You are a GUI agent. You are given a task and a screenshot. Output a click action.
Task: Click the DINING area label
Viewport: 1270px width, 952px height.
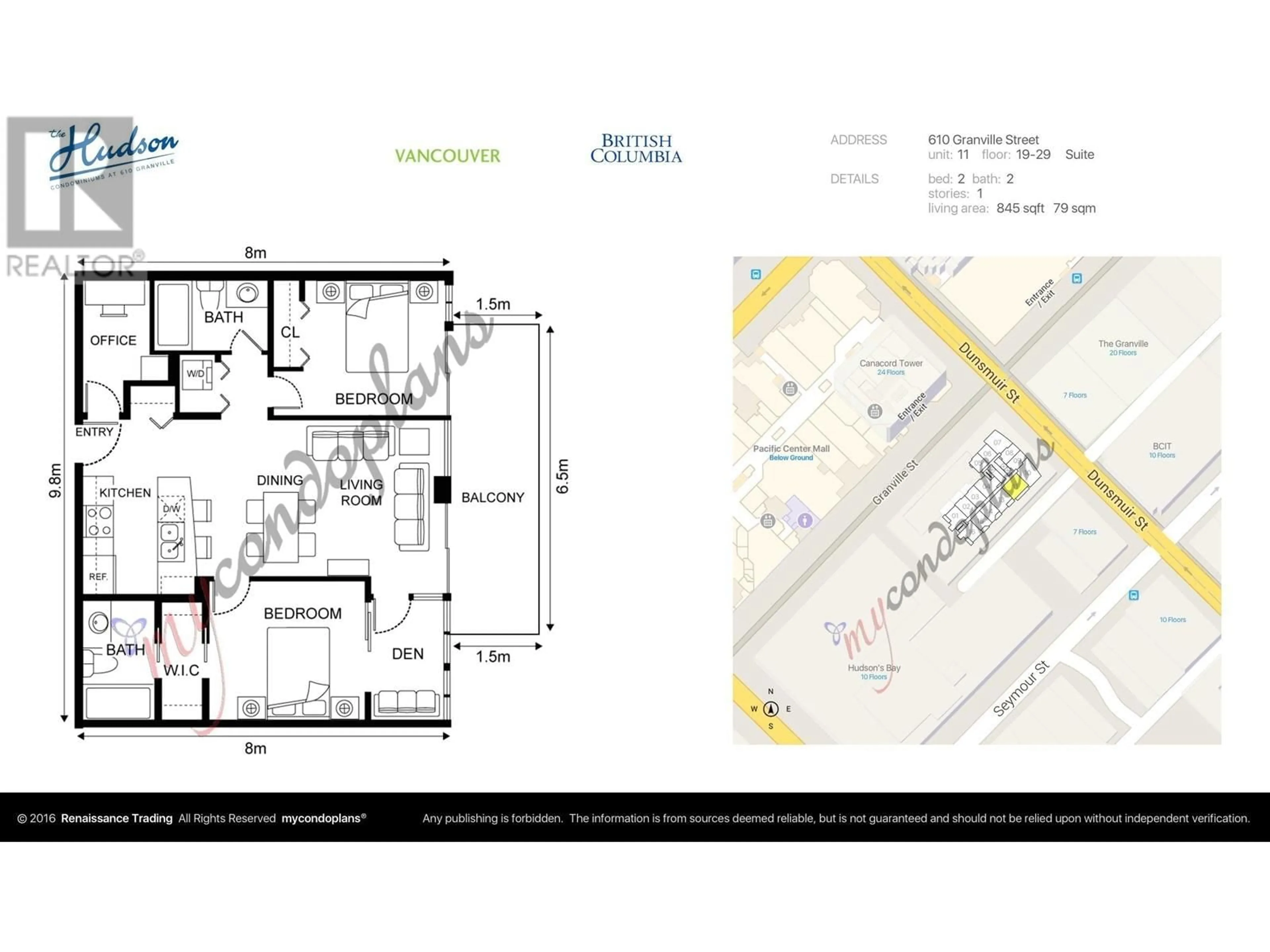click(x=279, y=480)
